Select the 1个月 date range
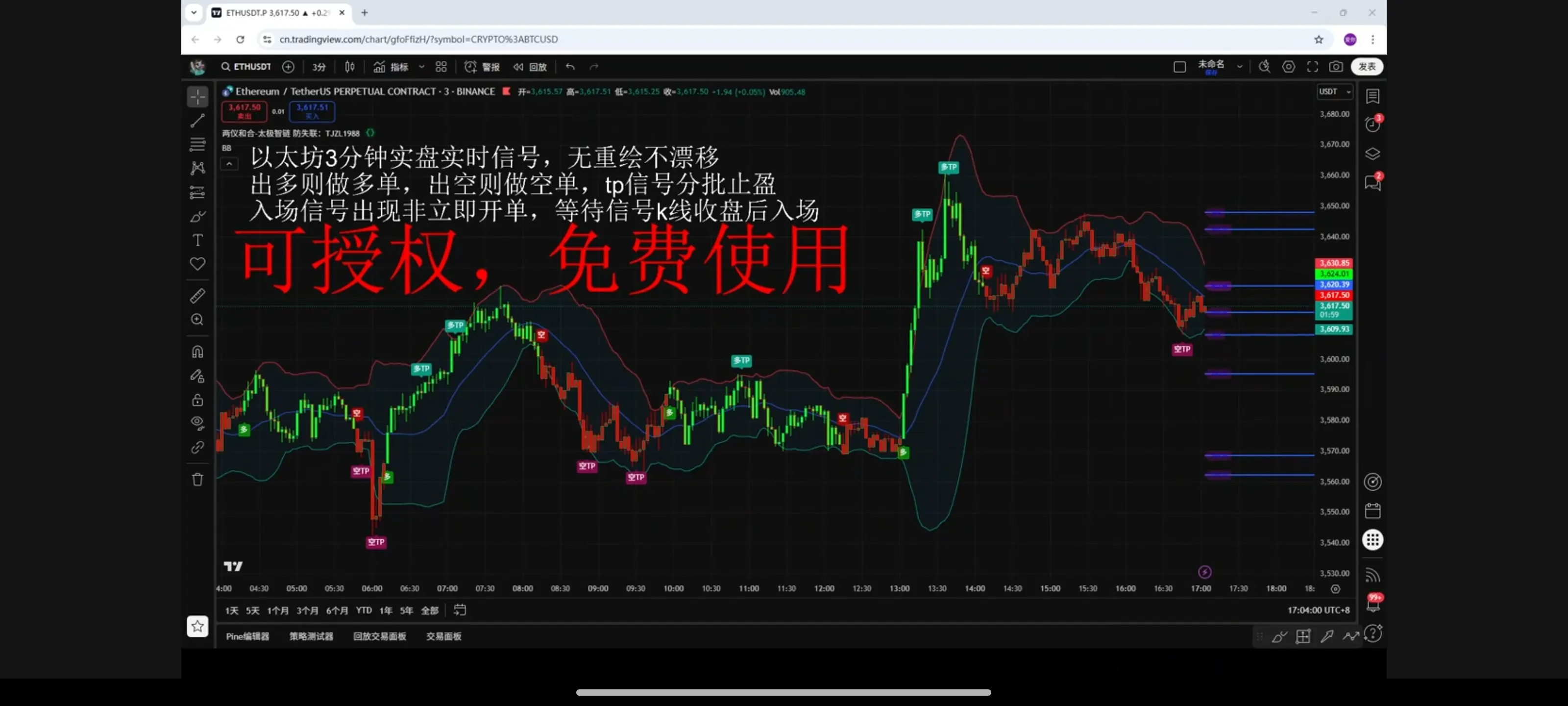 [278, 610]
